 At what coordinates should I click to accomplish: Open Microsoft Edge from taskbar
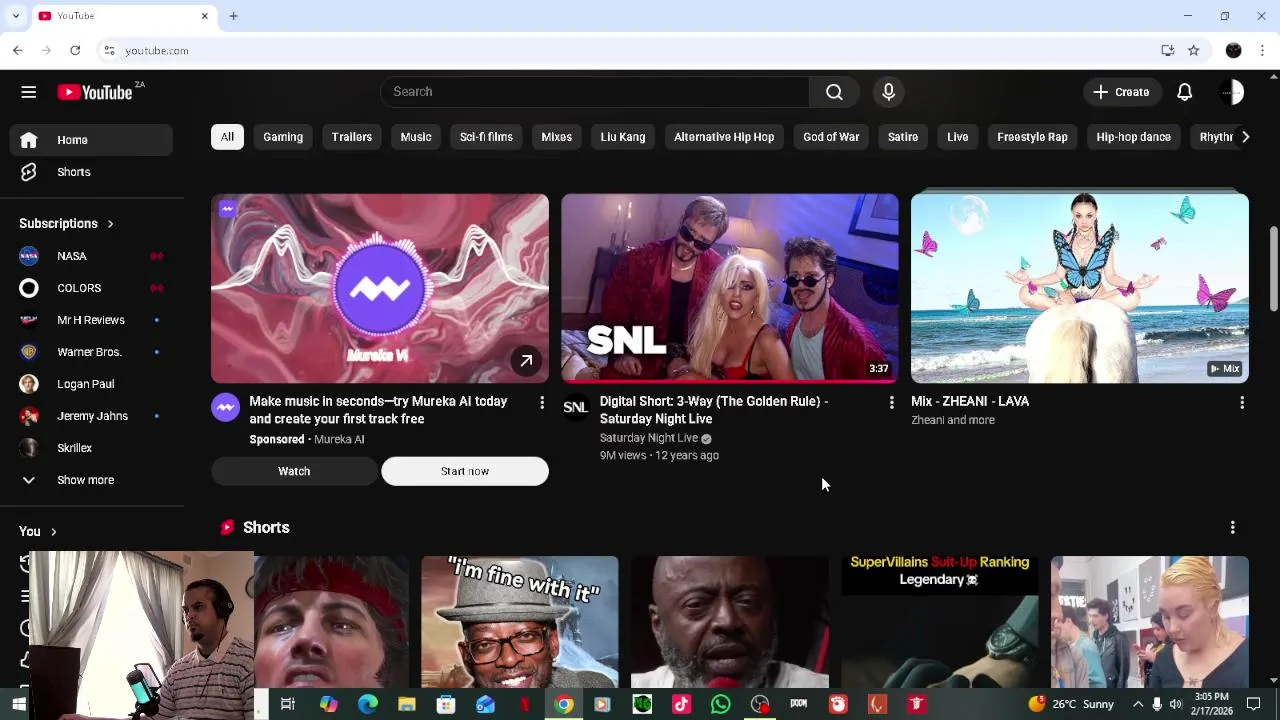click(x=367, y=705)
